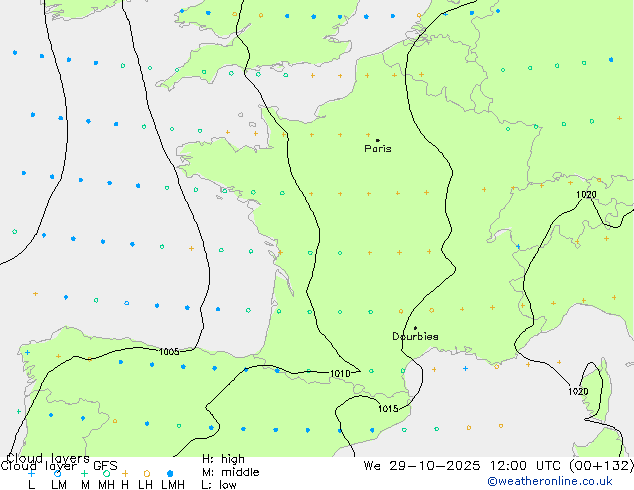Click the filled blue LMH legend symbol
Viewport: 634px width, 490px height.
click(170, 473)
